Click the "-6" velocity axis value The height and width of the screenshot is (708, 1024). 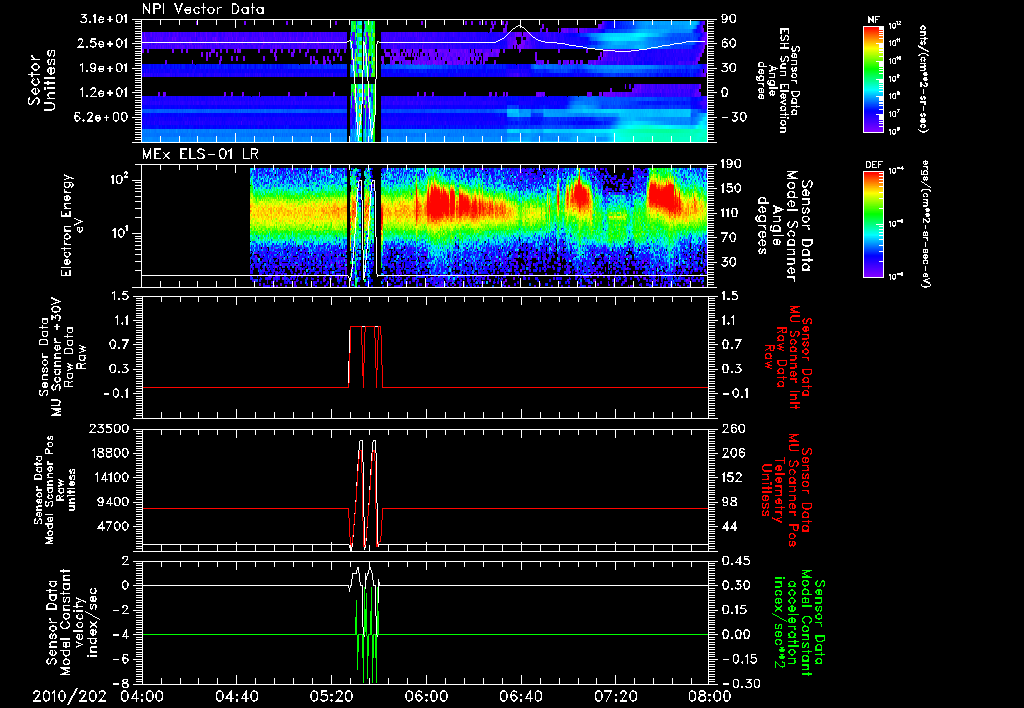pyautogui.click(x=120, y=659)
